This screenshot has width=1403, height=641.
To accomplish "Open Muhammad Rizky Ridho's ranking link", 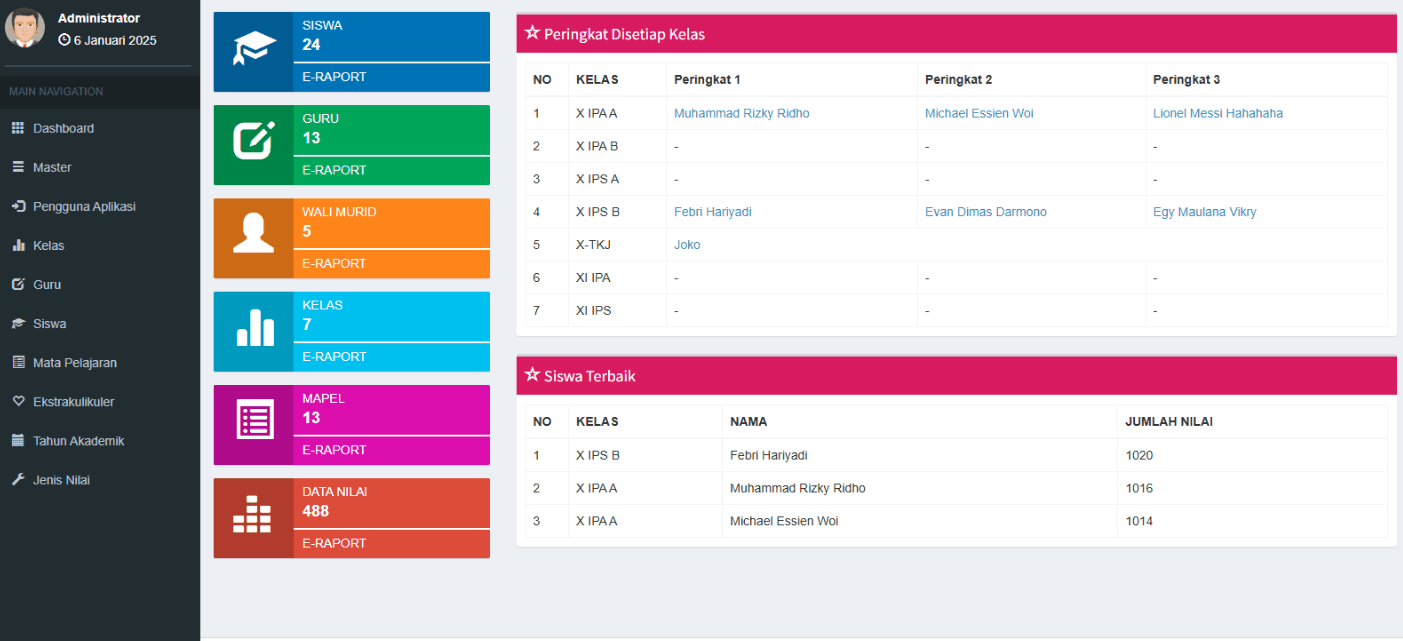I will (741, 113).
